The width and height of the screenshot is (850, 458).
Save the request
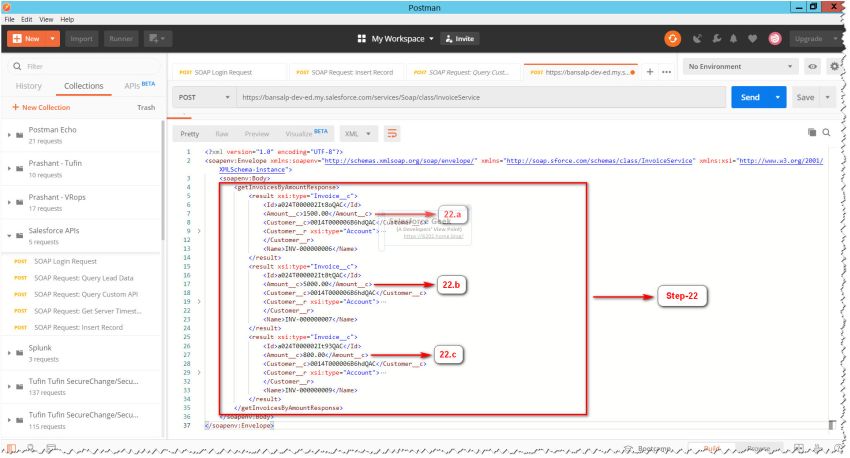point(805,97)
